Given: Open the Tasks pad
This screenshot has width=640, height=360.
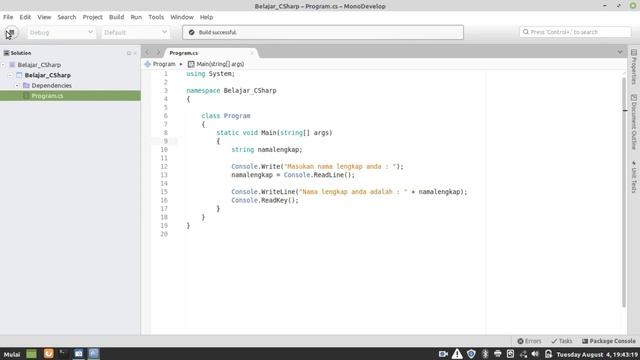Looking at the screenshot, I should pos(562,341).
